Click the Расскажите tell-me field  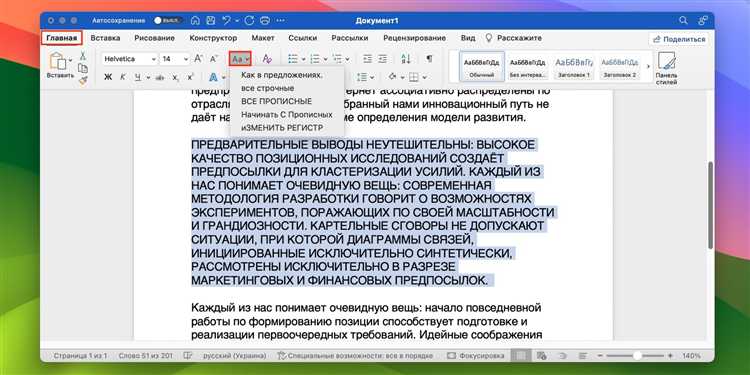tap(514, 38)
